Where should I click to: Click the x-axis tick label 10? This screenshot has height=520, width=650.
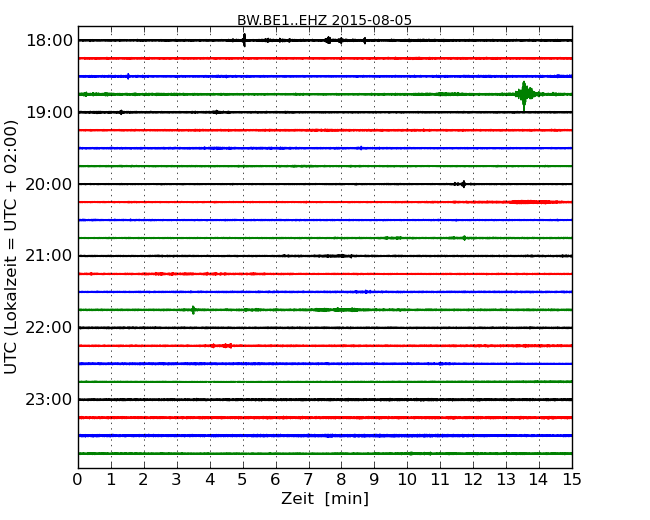pyautogui.click(x=407, y=479)
